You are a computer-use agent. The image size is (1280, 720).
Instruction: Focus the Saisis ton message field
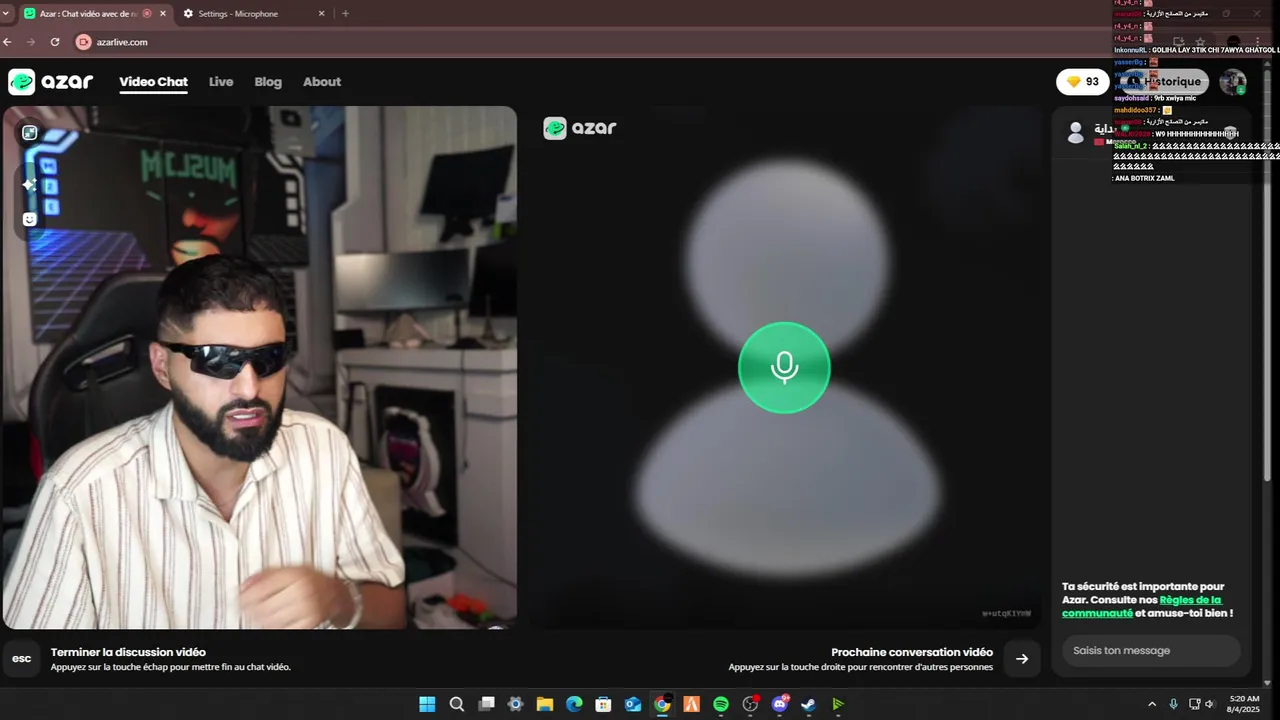1151,650
